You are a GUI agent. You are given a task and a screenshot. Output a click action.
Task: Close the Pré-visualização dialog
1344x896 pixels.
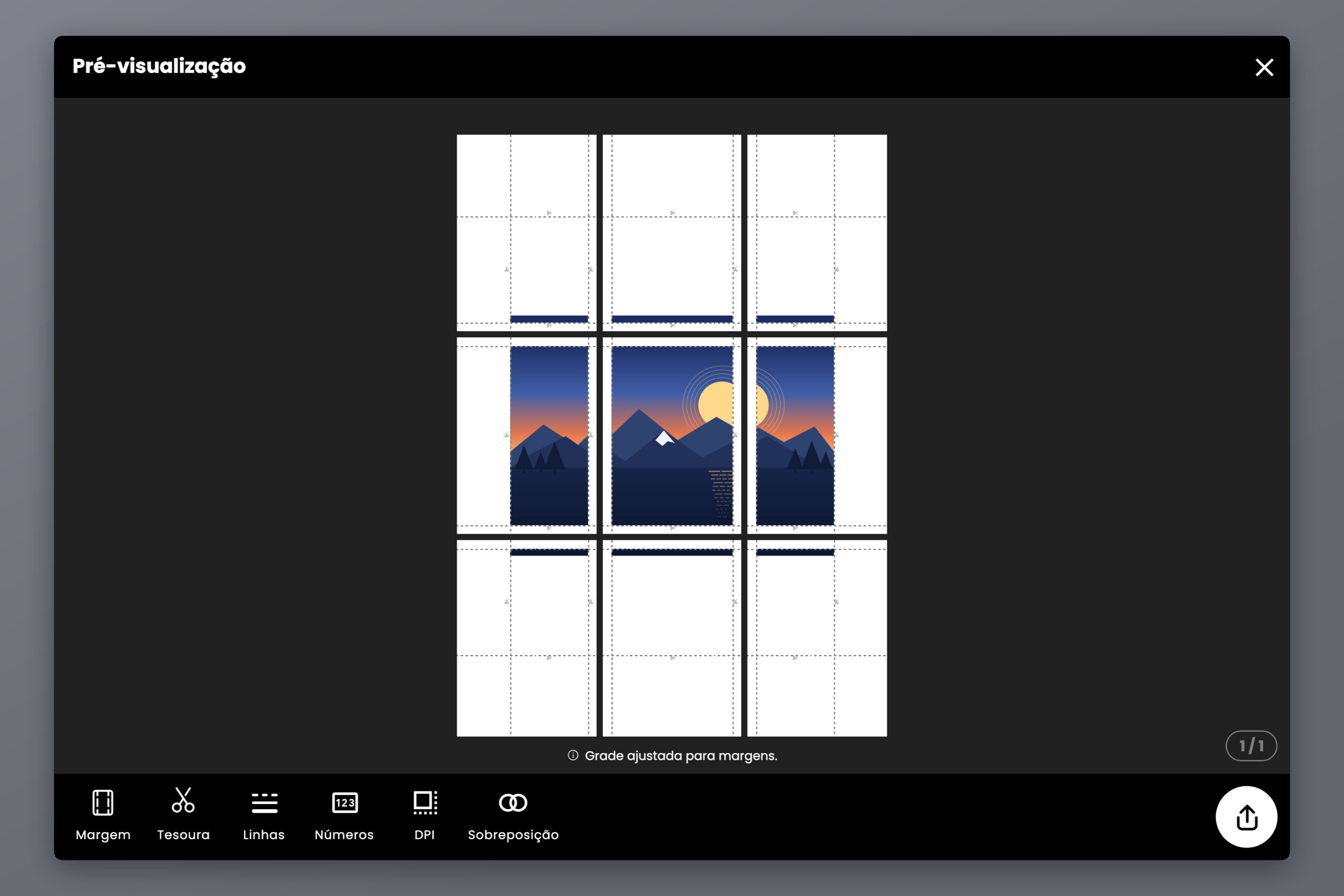(1264, 68)
